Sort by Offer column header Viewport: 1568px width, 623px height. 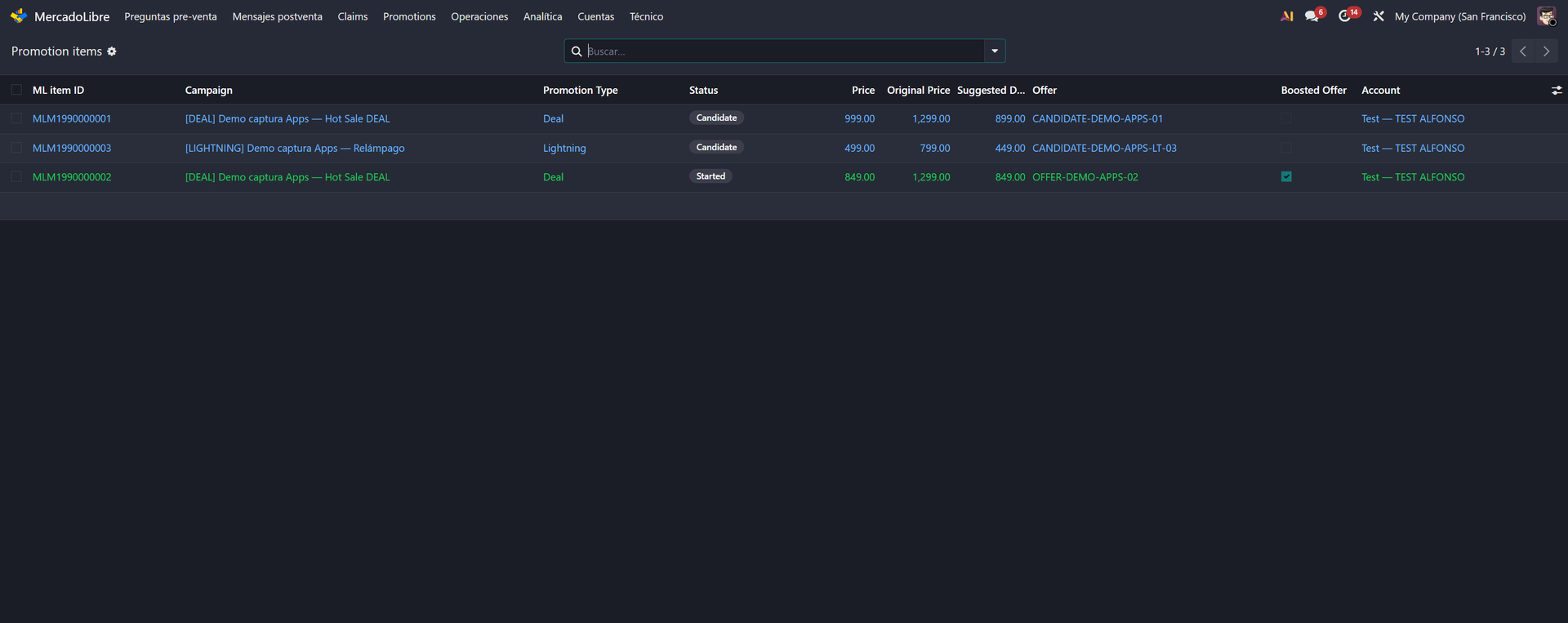(x=1045, y=91)
